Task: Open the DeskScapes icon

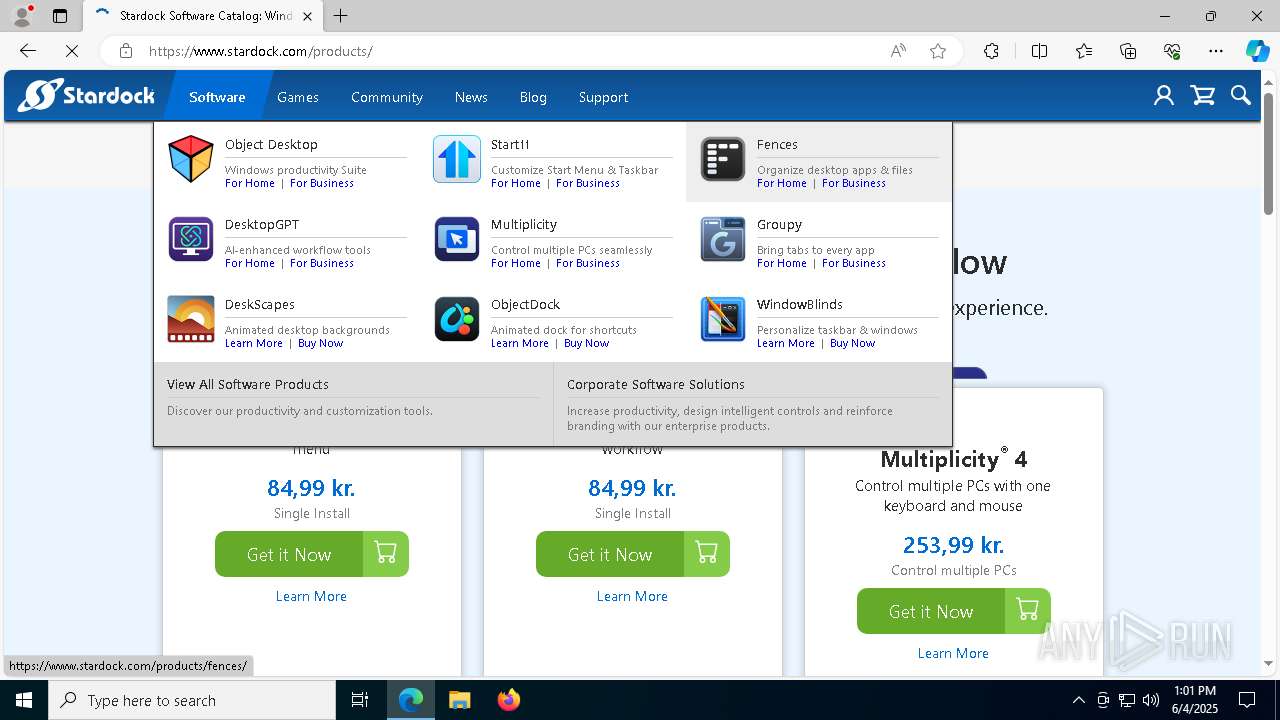Action: (190, 319)
